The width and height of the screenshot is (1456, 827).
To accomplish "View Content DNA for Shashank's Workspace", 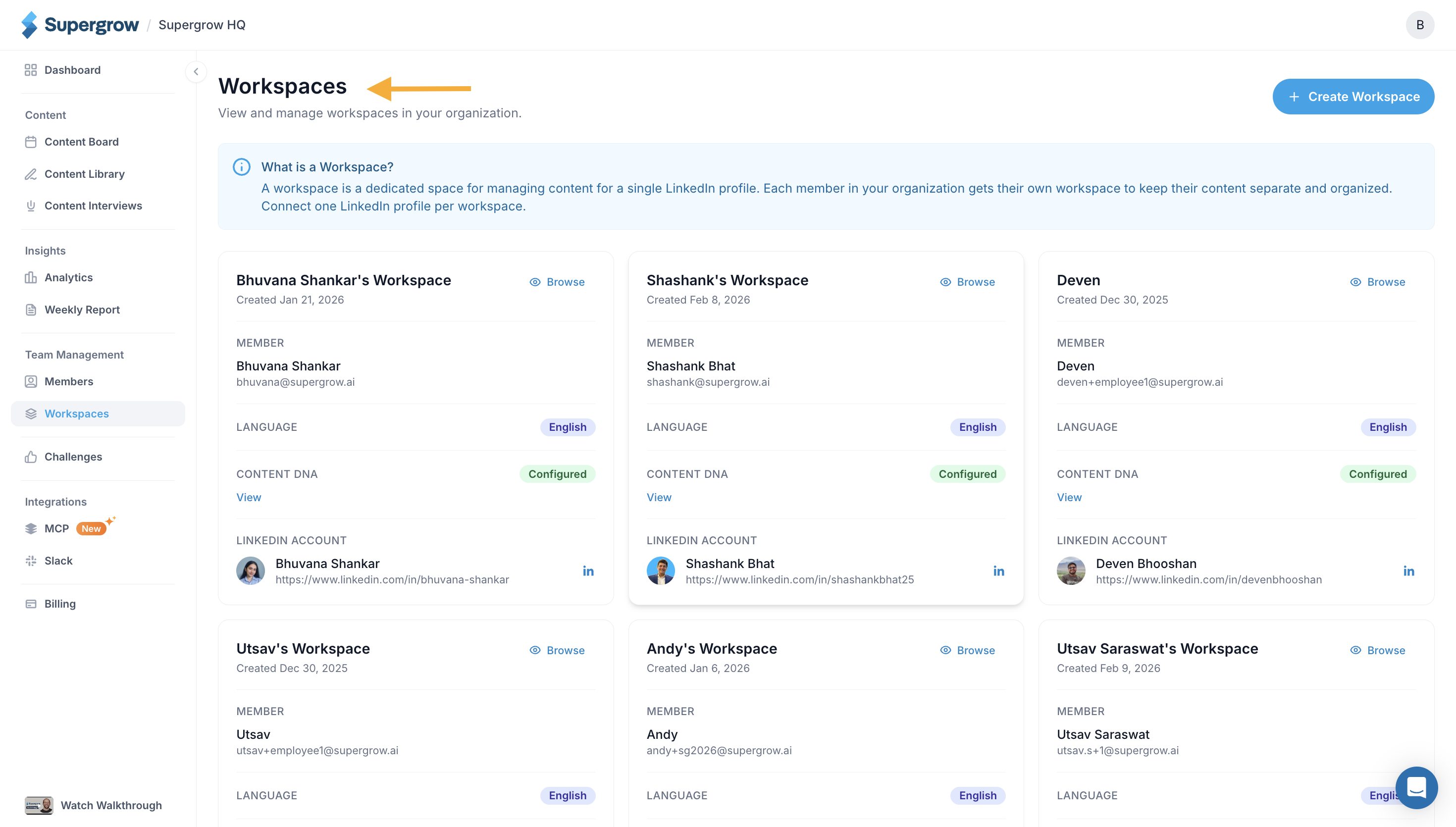I will click(x=659, y=497).
